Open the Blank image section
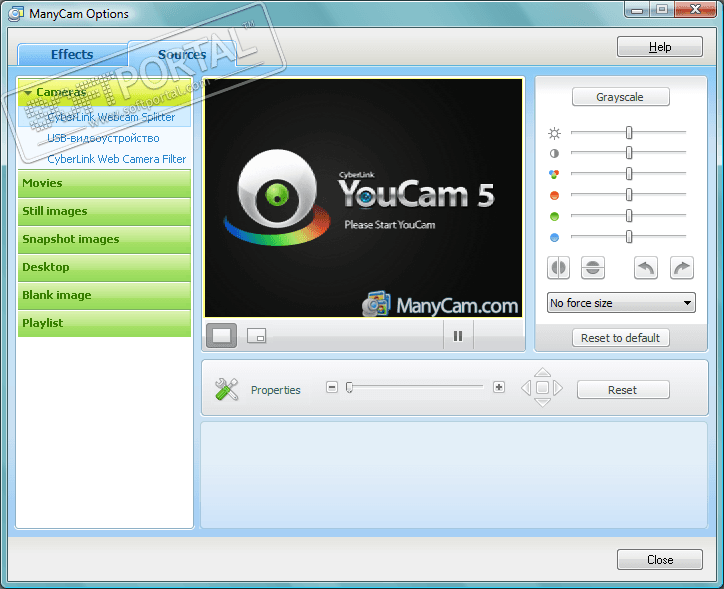The width and height of the screenshot is (724, 589). (104, 295)
